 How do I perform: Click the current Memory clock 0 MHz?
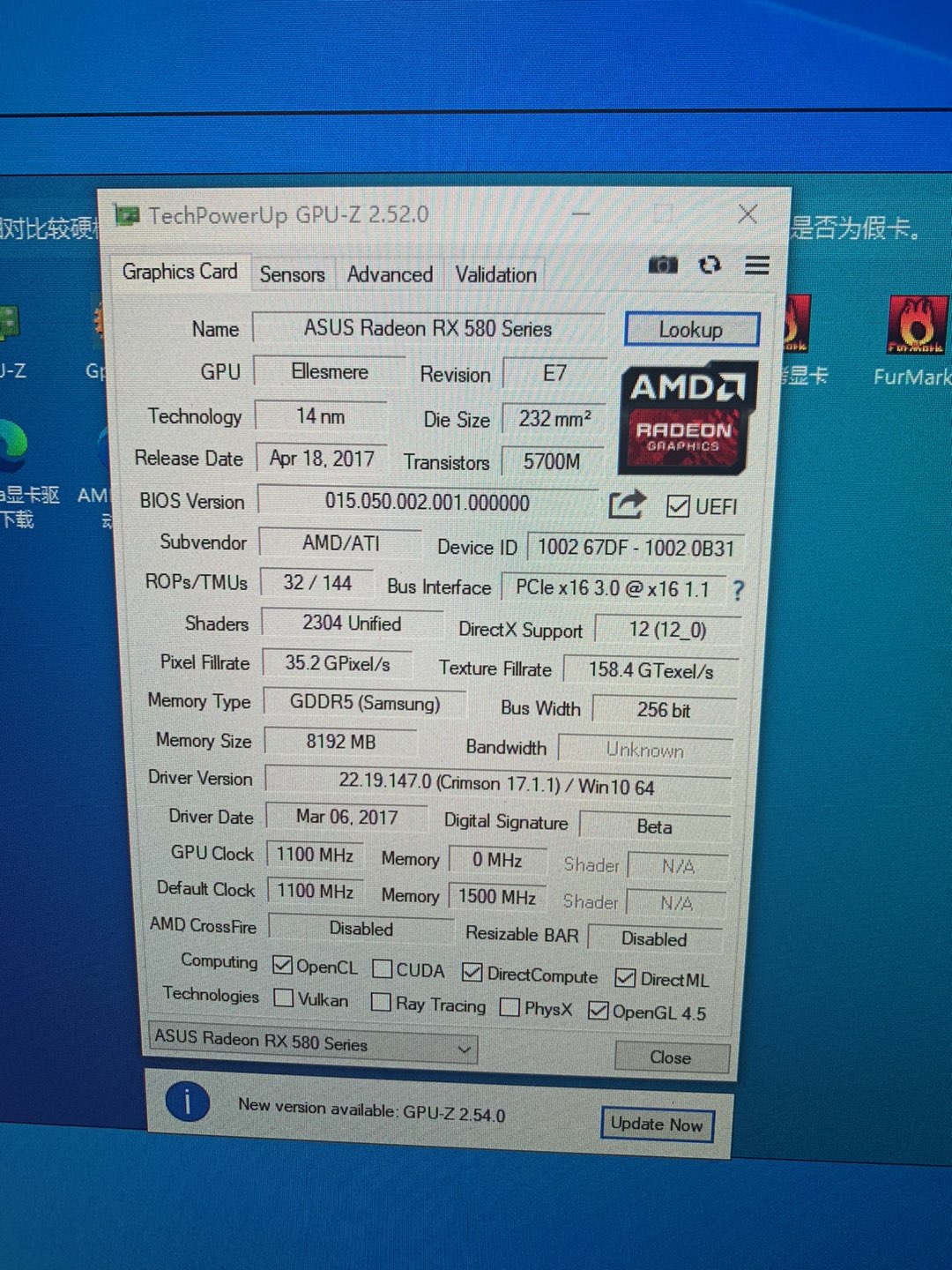pyautogui.click(x=497, y=860)
